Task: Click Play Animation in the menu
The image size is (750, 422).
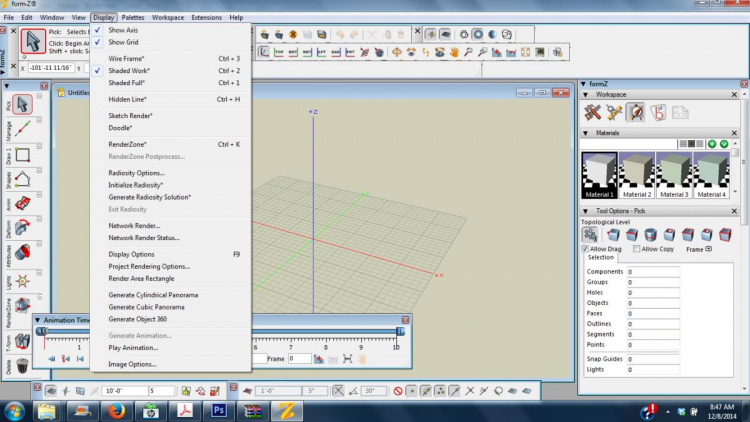Action: tap(133, 347)
